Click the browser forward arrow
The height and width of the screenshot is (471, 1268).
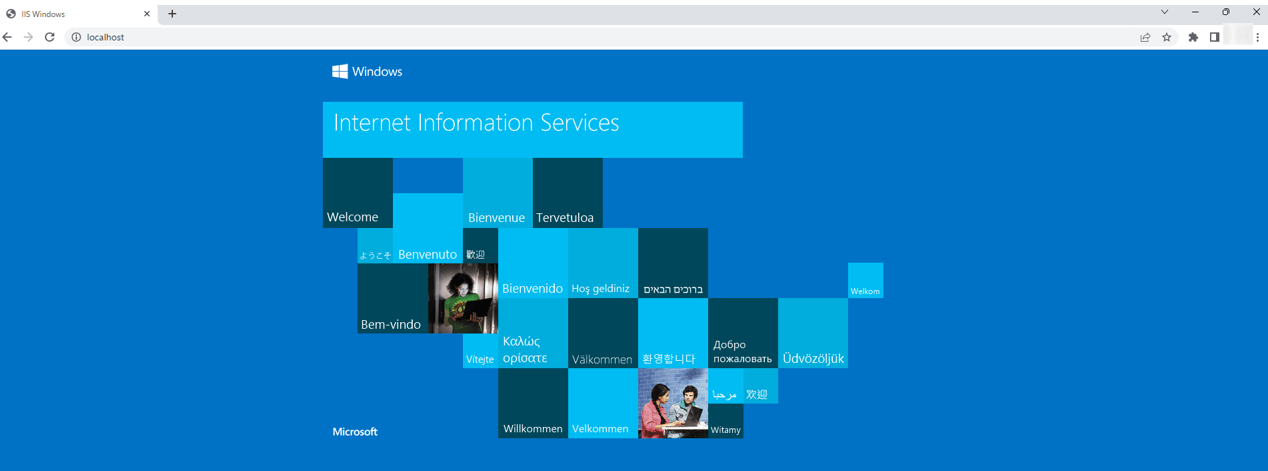coord(28,37)
